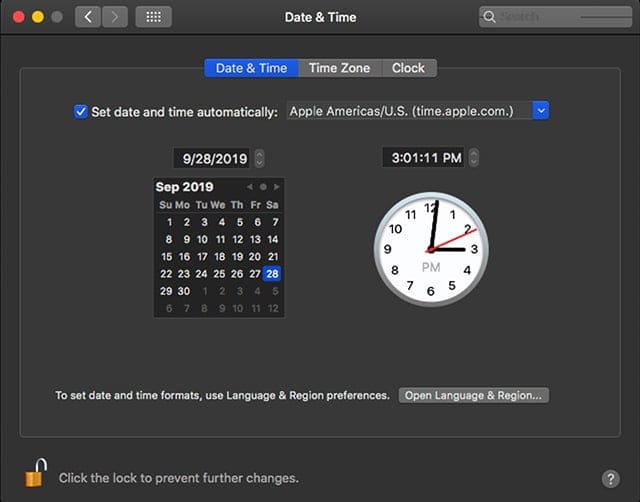Open the help question mark button
The width and height of the screenshot is (640, 502).
610,479
